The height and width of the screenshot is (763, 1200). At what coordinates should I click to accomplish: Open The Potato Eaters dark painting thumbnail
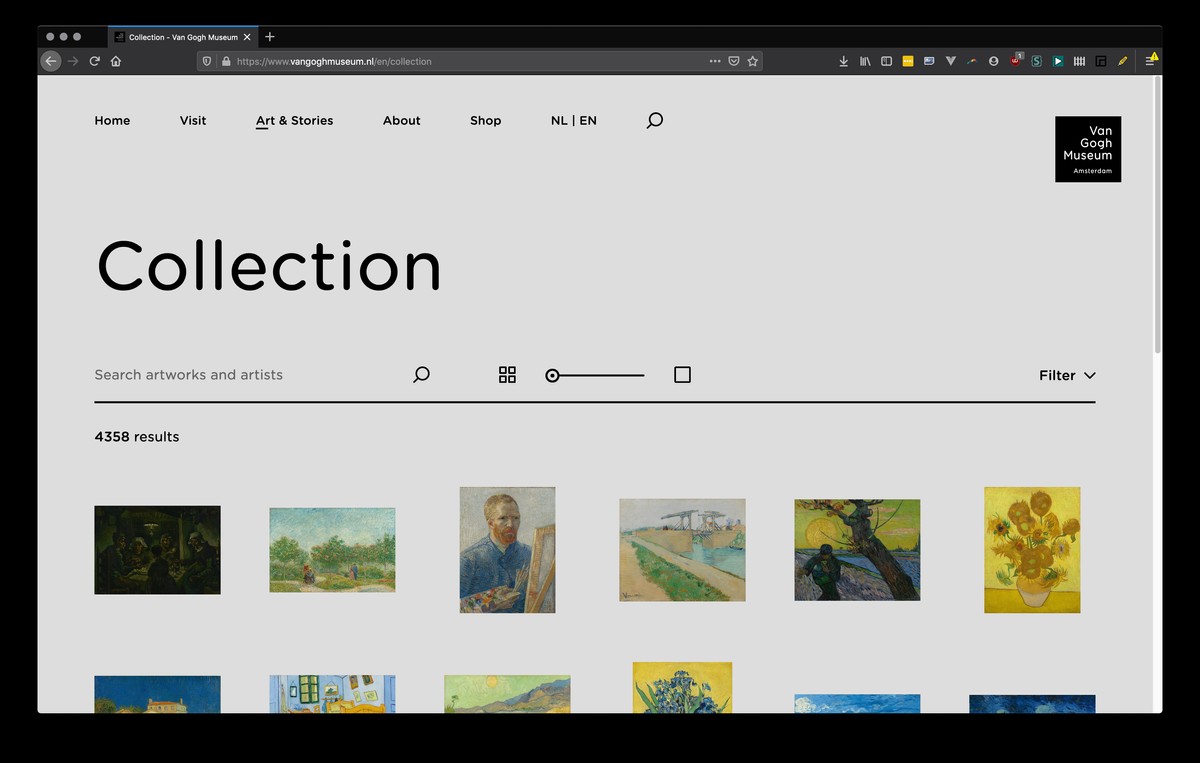(157, 550)
